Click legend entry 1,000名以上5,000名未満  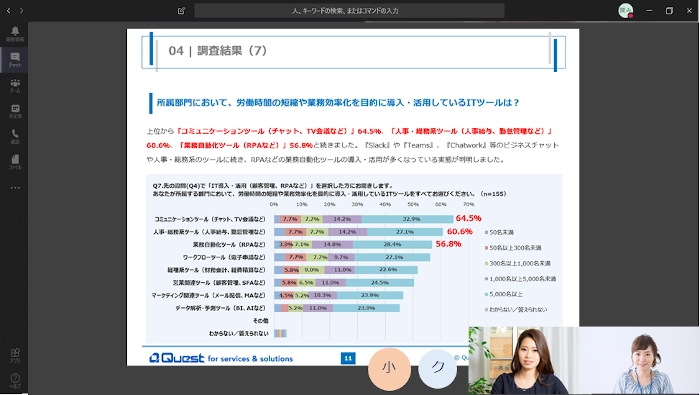click(x=521, y=279)
